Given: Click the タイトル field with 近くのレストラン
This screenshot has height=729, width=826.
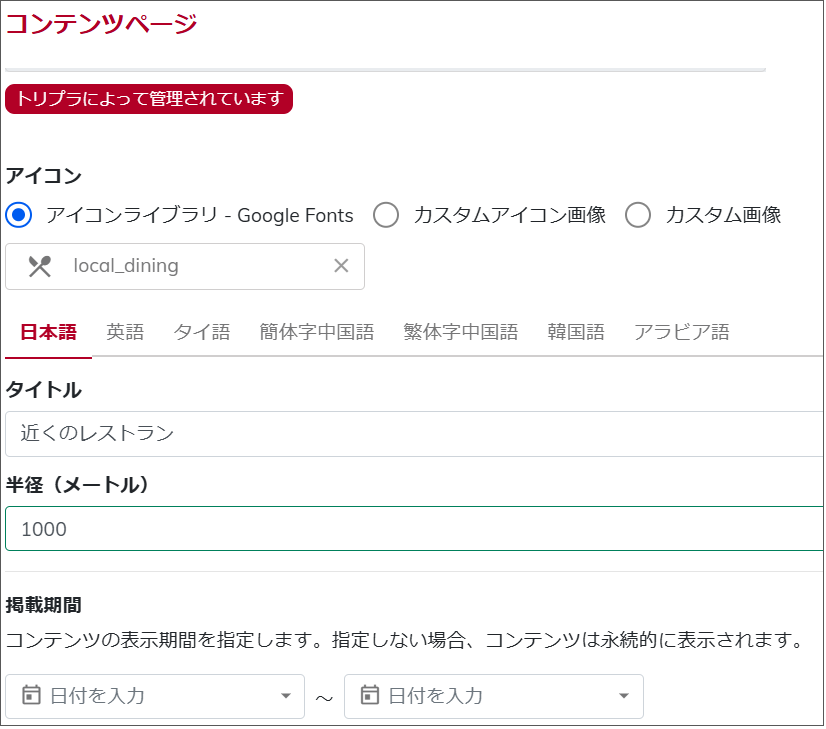Looking at the screenshot, I should pos(415,434).
